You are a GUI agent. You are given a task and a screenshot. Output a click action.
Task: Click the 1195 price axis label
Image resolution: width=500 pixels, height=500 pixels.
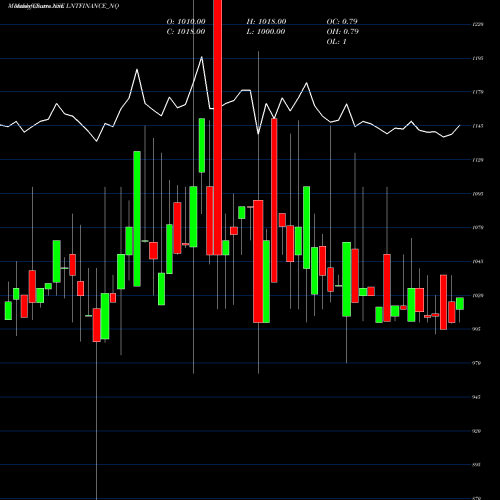point(478,58)
